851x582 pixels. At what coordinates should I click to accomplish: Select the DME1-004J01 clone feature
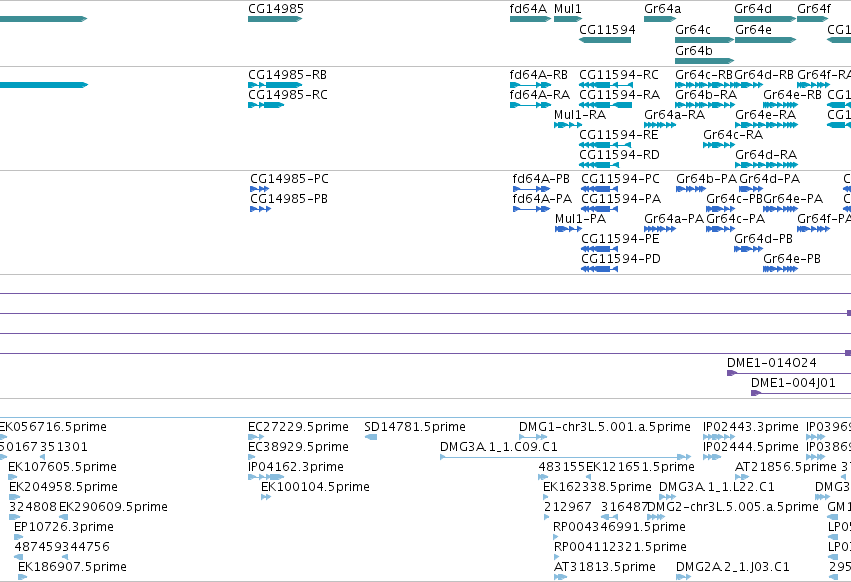pyautogui.click(x=801, y=393)
